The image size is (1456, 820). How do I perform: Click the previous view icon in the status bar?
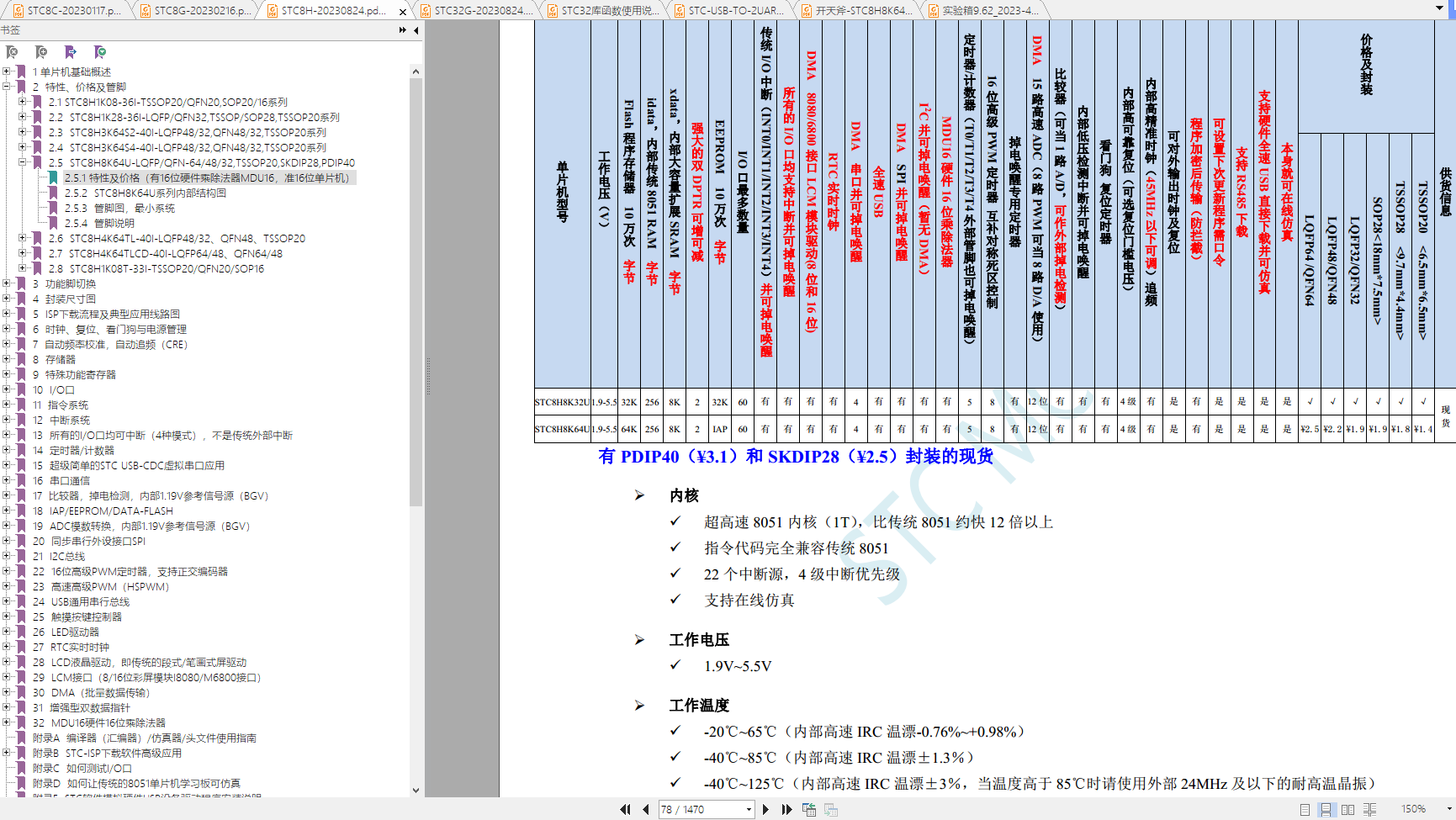point(809,809)
